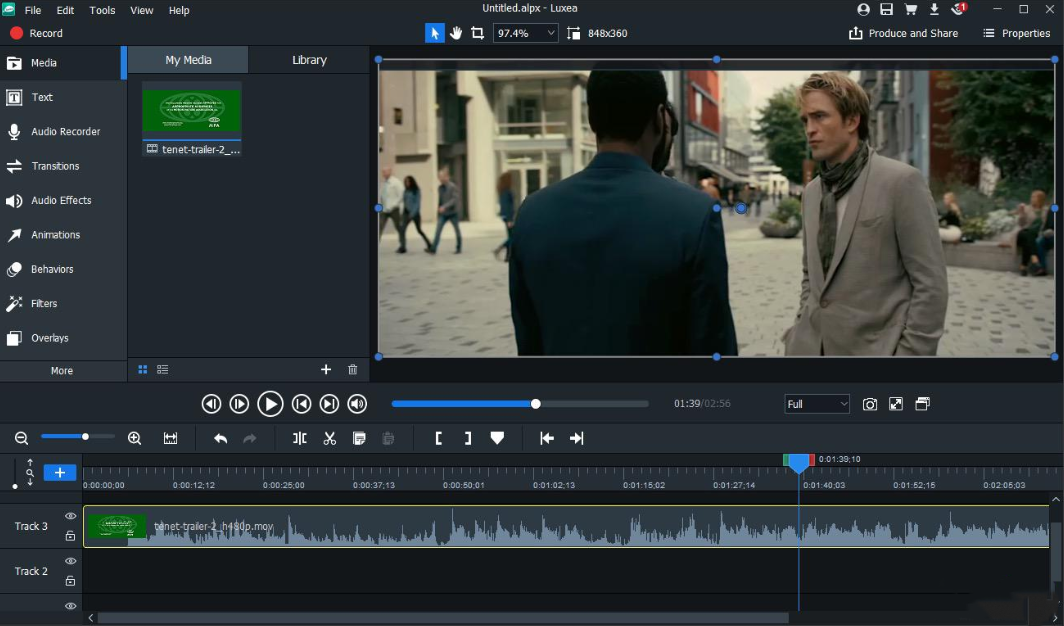Image resolution: width=1064 pixels, height=626 pixels.
Task: Jump to the start of the video
Action: tap(301, 404)
